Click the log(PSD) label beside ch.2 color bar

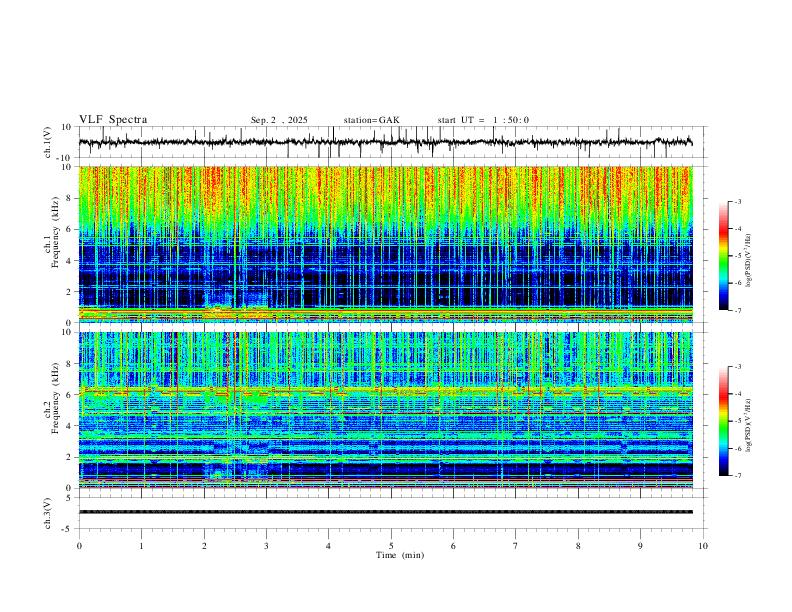pyautogui.click(x=749, y=425)
